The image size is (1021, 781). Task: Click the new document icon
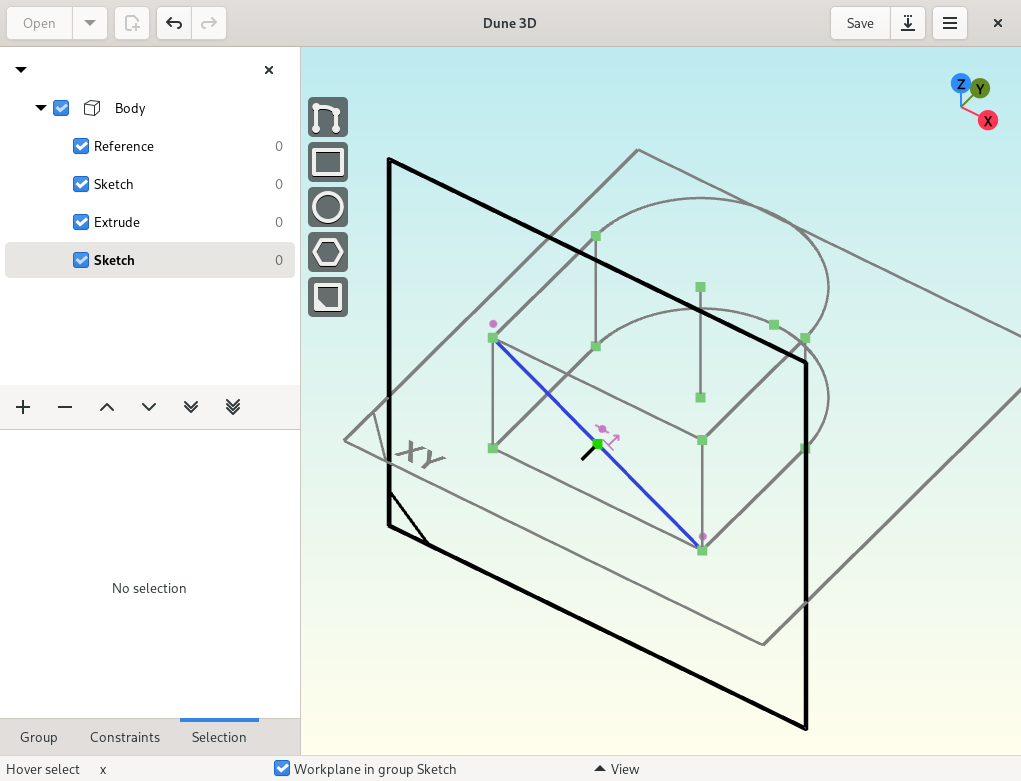point(132,23)
